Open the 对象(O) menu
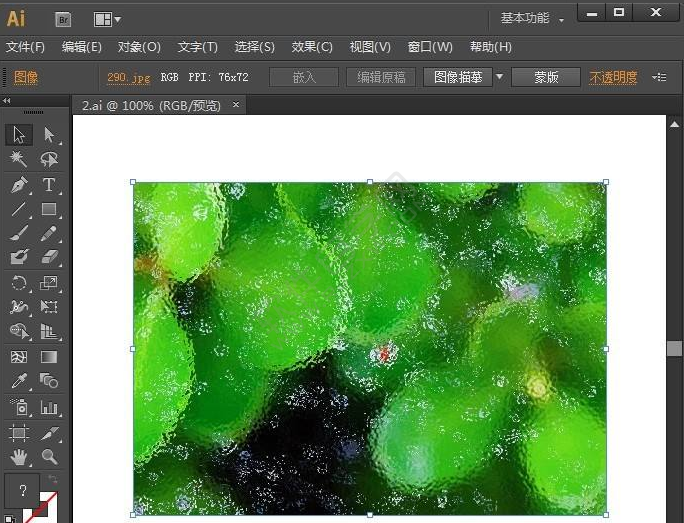This screenshot has height=523, width=684. (x=139, y=47)
